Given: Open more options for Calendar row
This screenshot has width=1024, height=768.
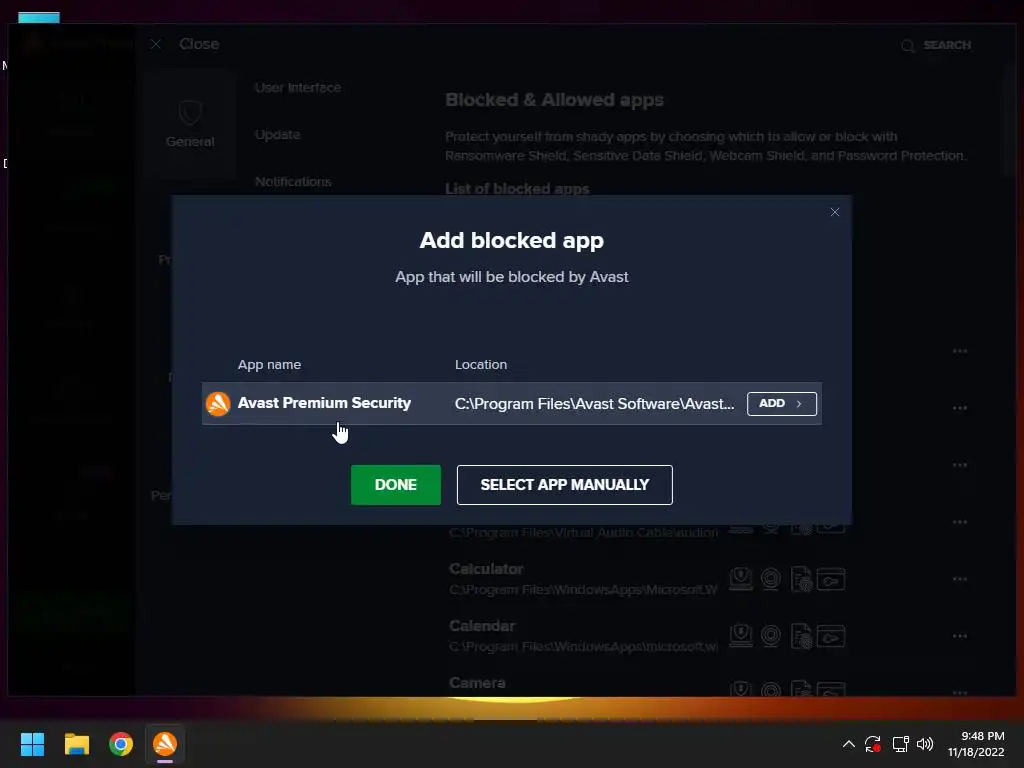Looking at the screenshot, I should (960, 635).
